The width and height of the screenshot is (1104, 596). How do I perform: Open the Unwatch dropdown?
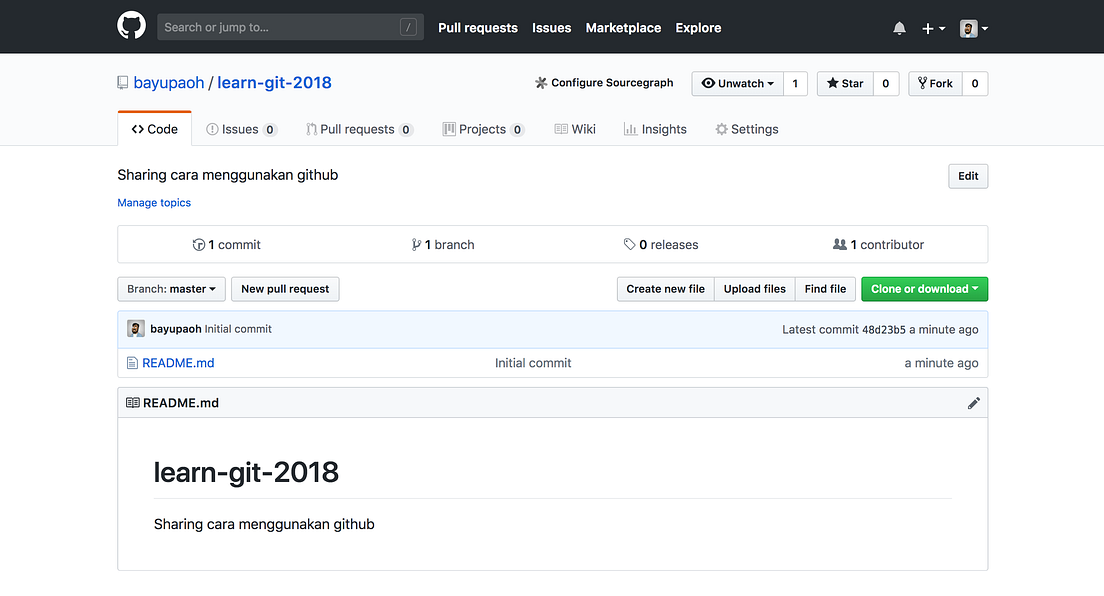[x=736, y=83]
